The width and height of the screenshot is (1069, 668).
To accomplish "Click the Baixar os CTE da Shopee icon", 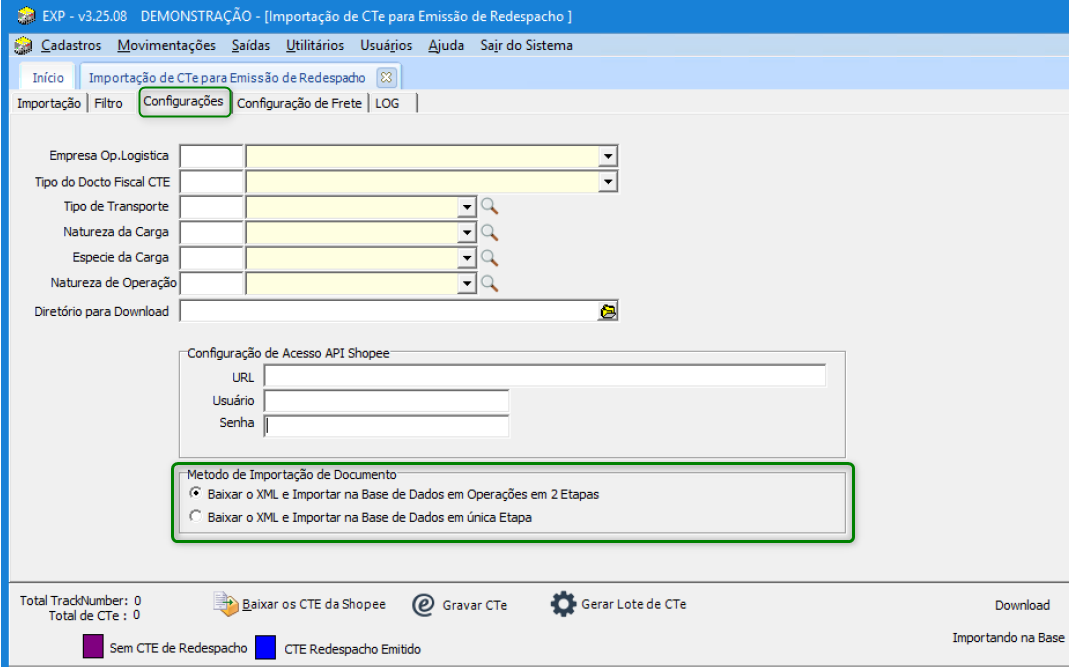I will [x=226, y=604].
